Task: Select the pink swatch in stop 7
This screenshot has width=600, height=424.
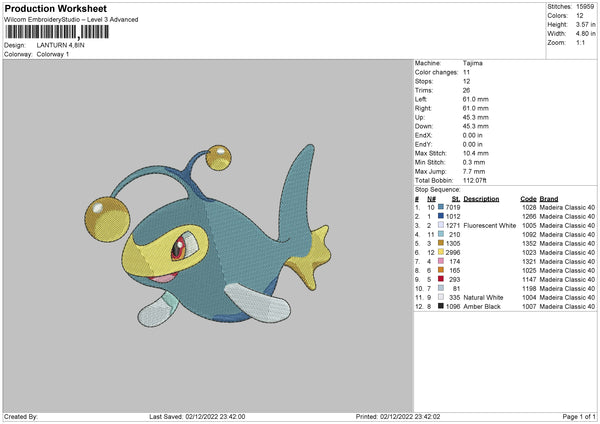Action: tap(441, 262)
